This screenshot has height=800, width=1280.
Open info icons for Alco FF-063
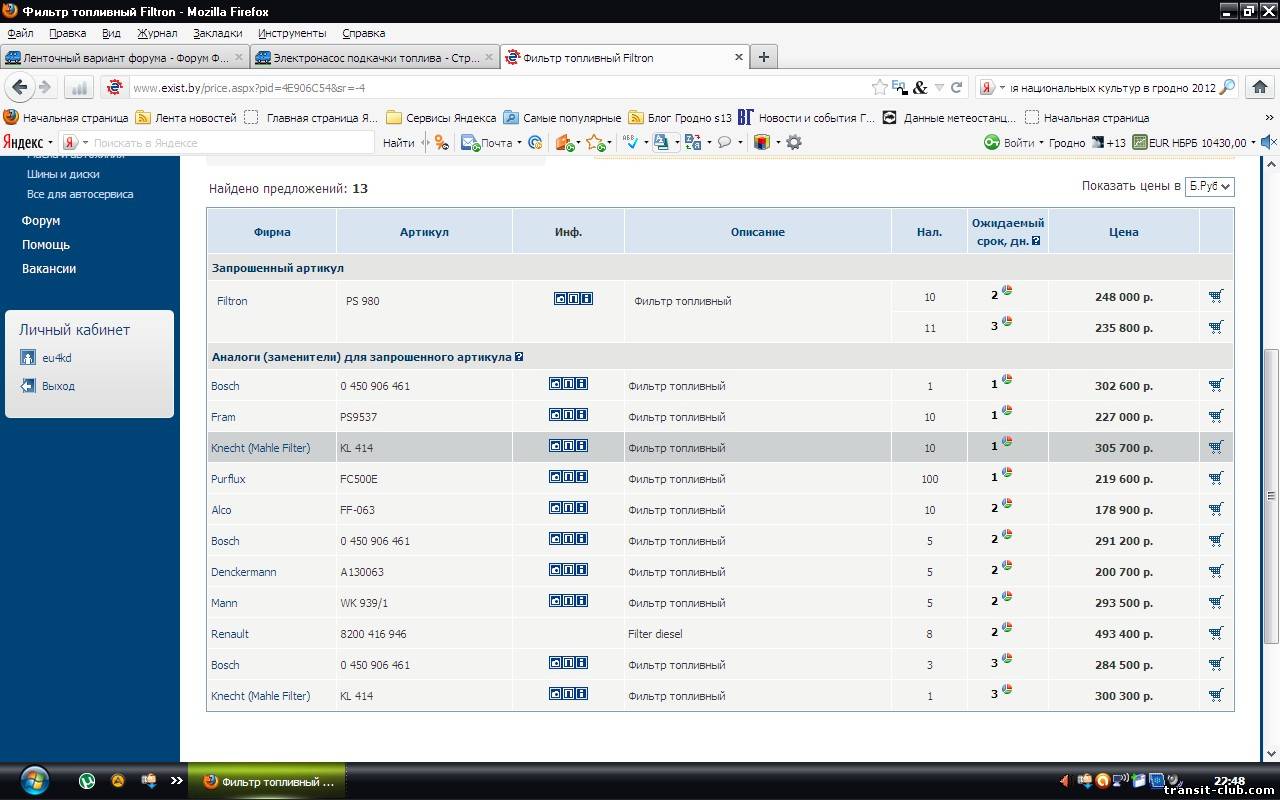coord(568,507)
